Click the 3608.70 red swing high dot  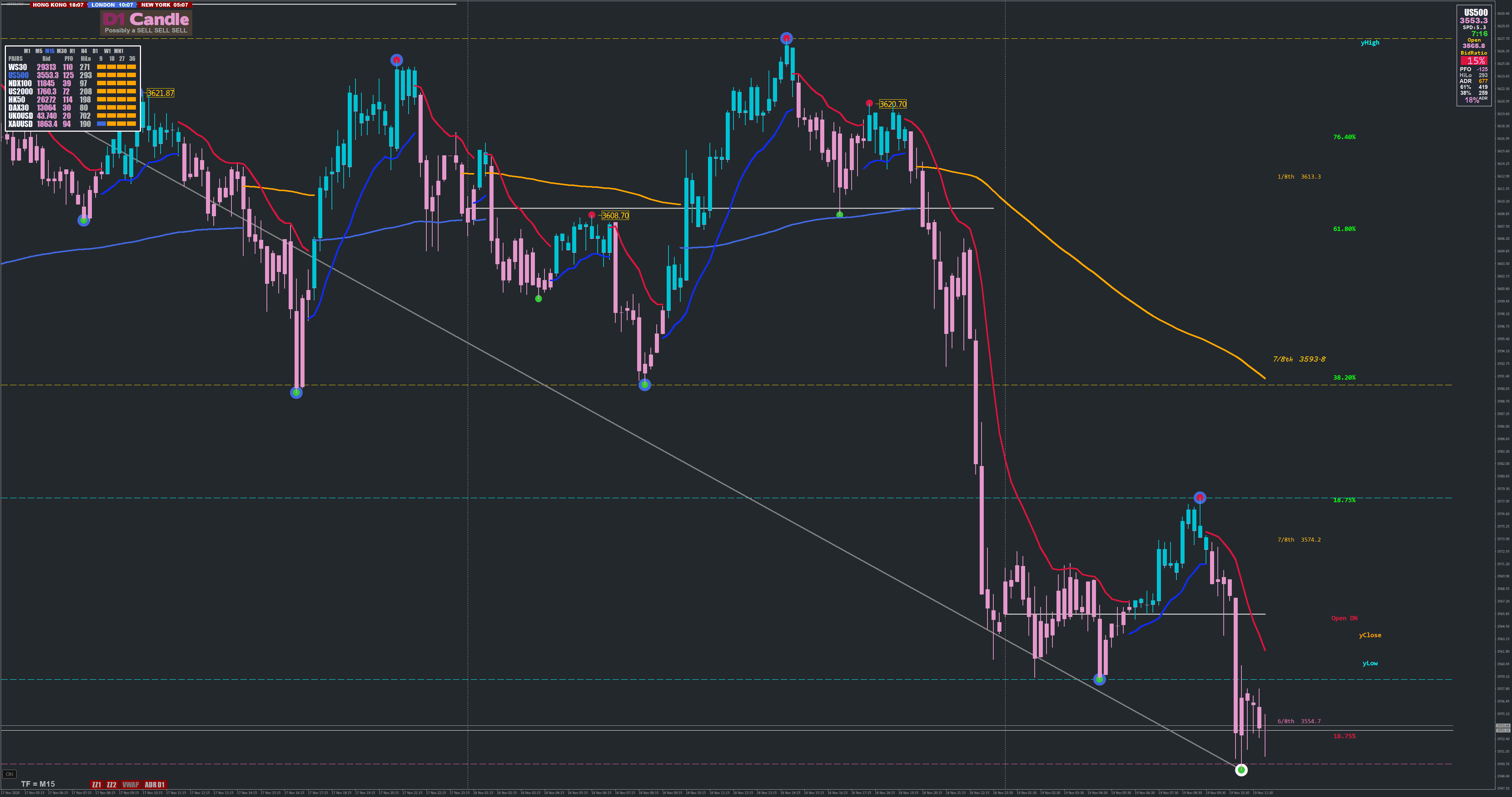592,215
